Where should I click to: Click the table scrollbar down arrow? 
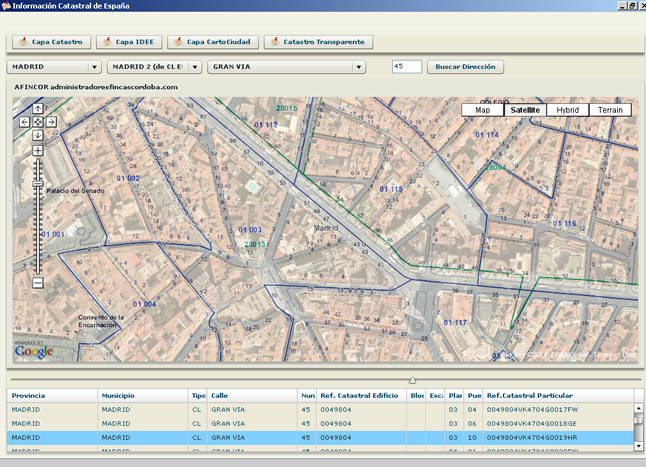click(x=638, y=446)
